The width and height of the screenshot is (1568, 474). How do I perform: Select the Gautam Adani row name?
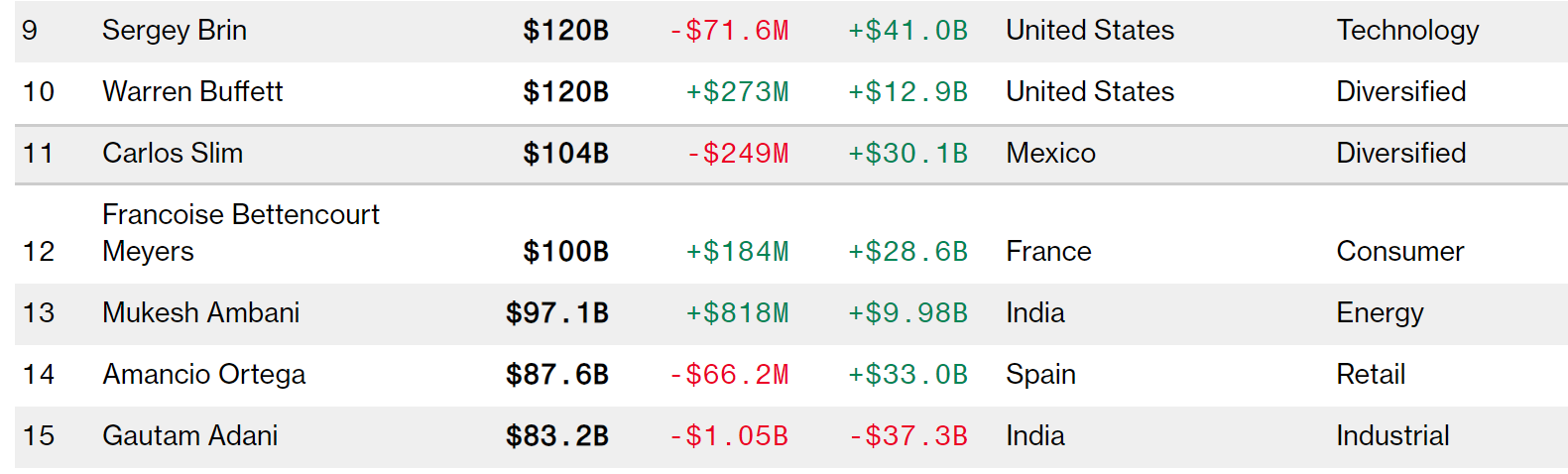pos(190,436)
